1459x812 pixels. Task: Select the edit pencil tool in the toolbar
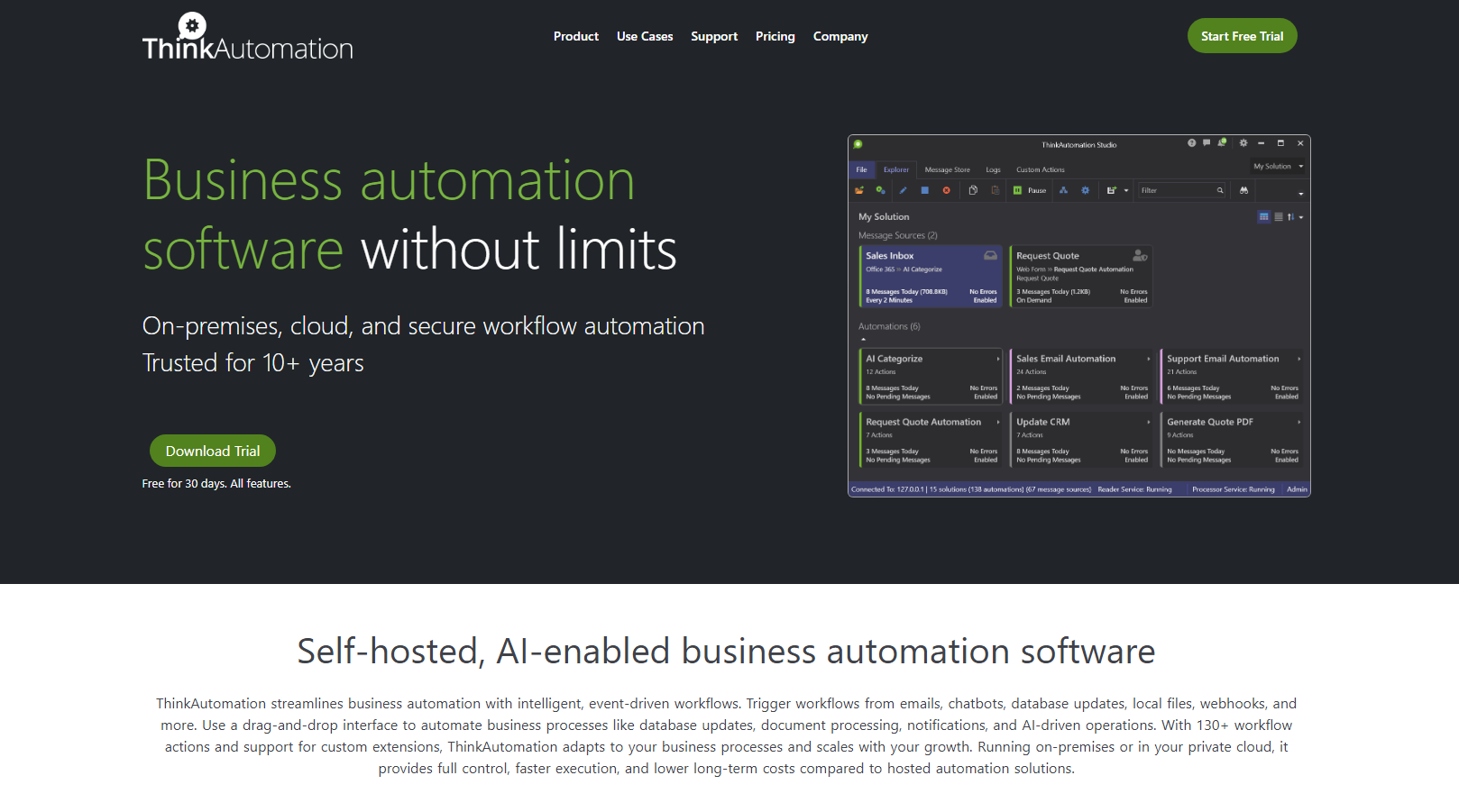[x=904, y=191]
